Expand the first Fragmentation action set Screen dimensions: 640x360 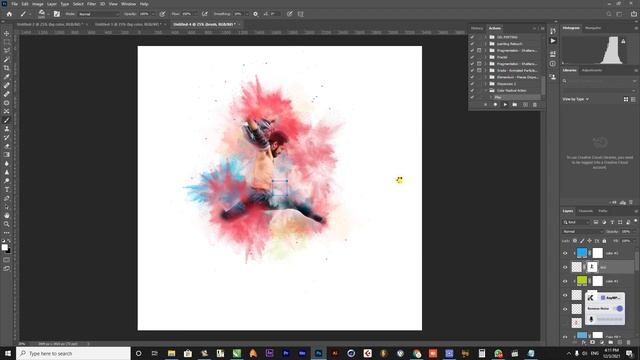tap(486, 51)
